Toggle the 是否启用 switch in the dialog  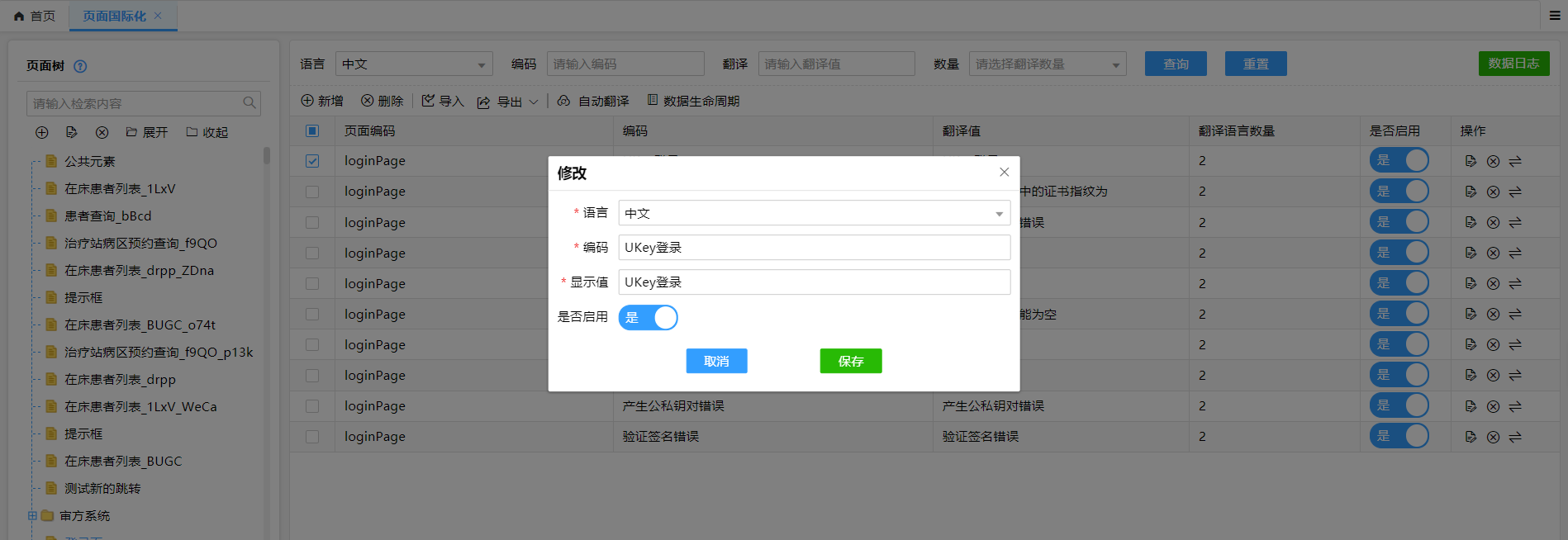[x=649, y=317]
